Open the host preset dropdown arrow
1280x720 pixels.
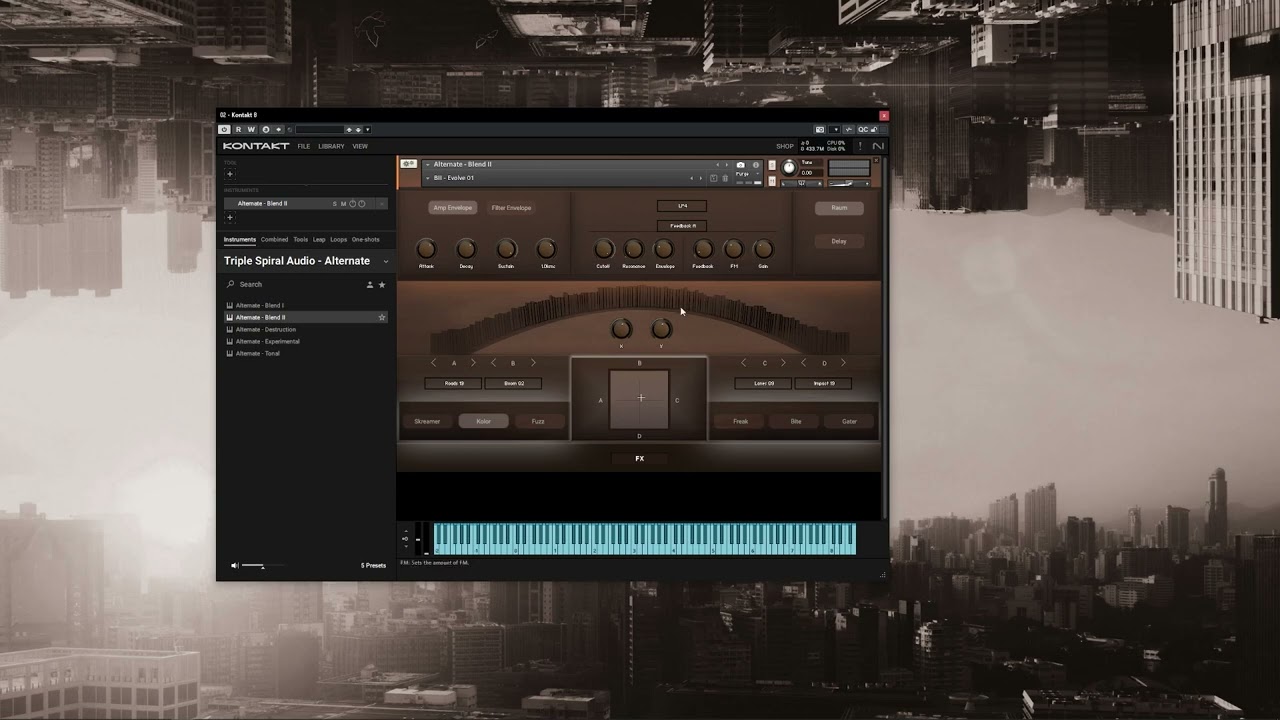click(x=367, y=129)
